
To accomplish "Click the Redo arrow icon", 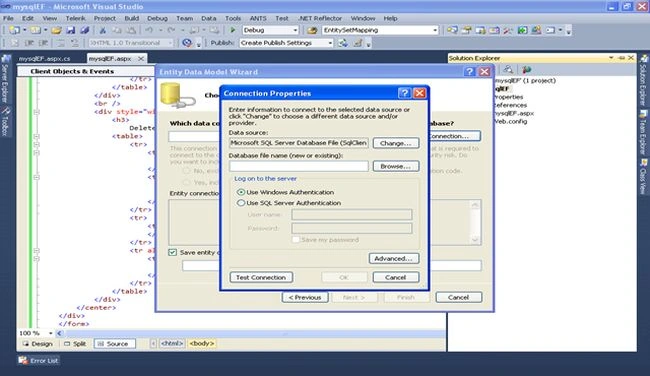I will point(171,30).
